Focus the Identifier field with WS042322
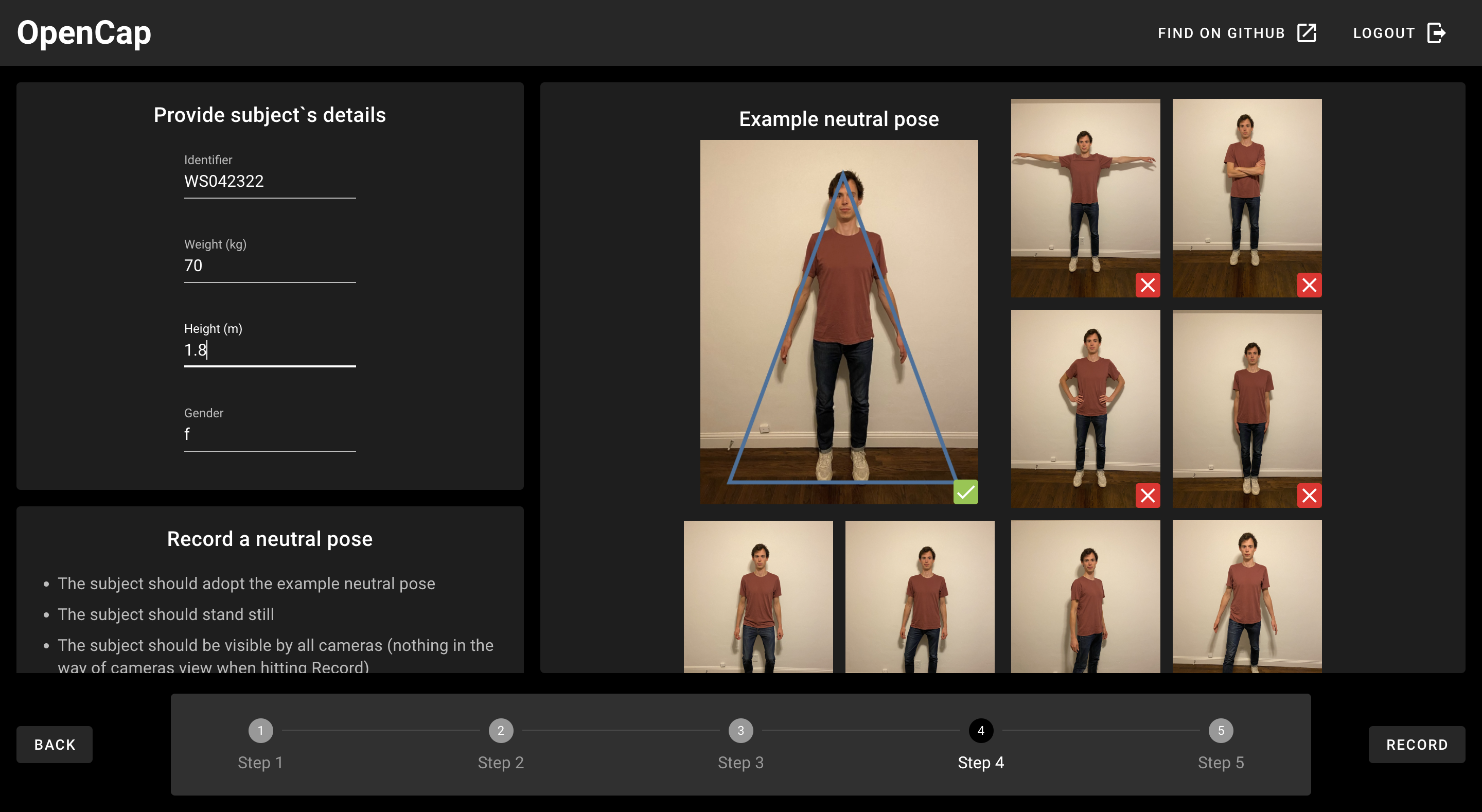1482x812 pixels. 270,181
